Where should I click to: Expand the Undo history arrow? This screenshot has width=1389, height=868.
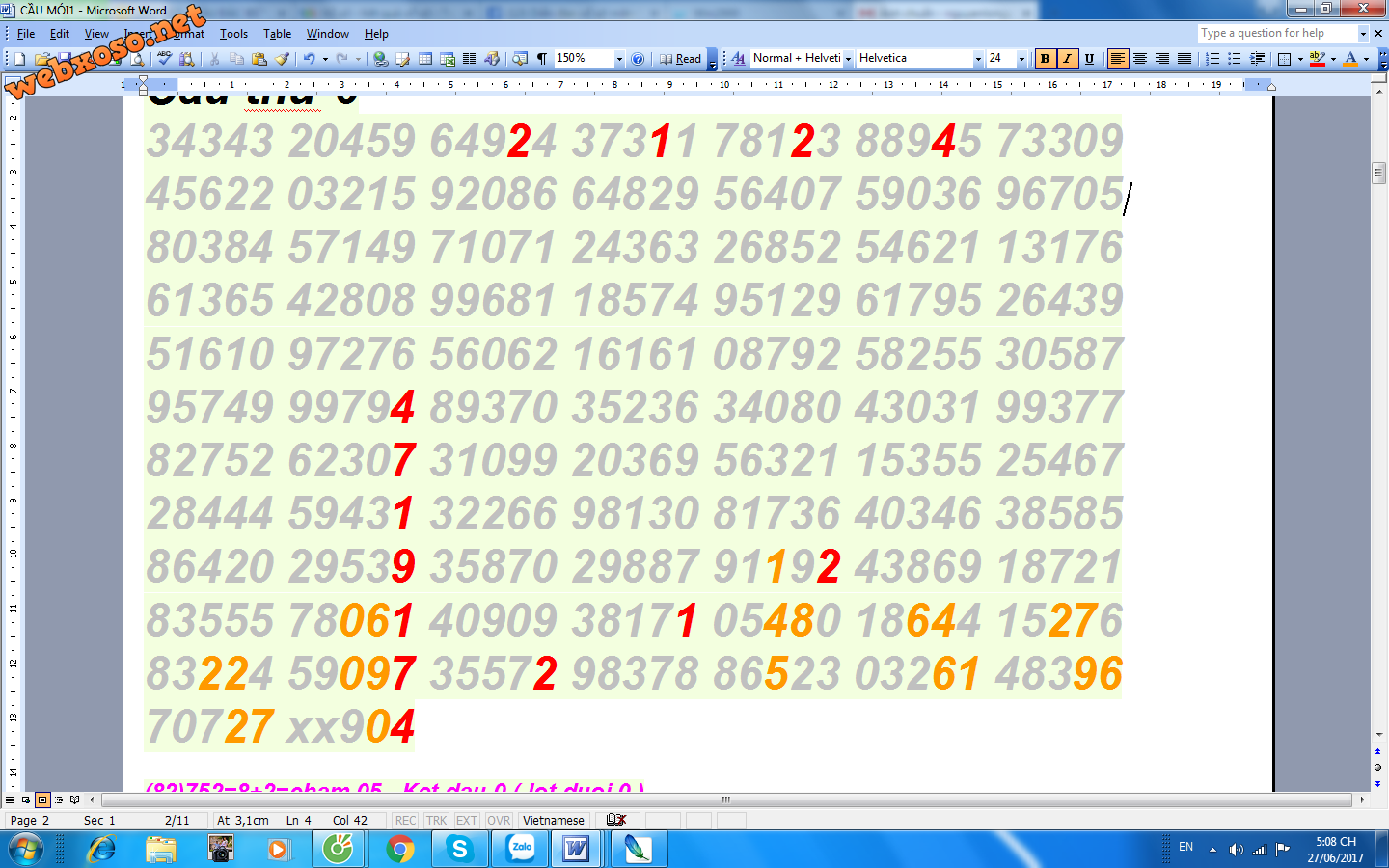coord(325,59)
